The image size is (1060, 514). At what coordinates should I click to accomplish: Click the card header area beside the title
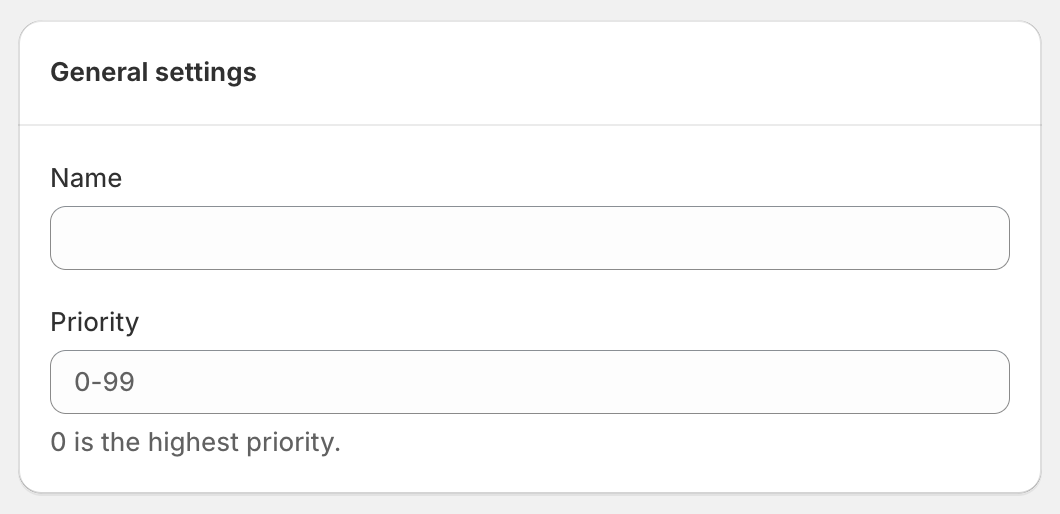[650, 73]
